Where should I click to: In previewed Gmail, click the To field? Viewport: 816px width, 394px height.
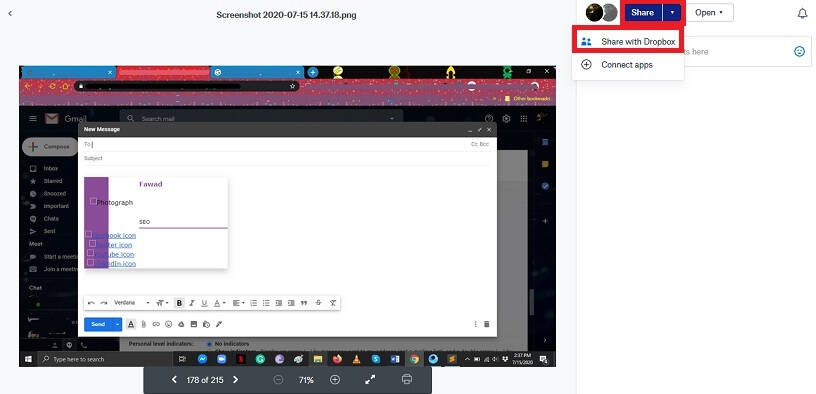[x=276, y=144]
